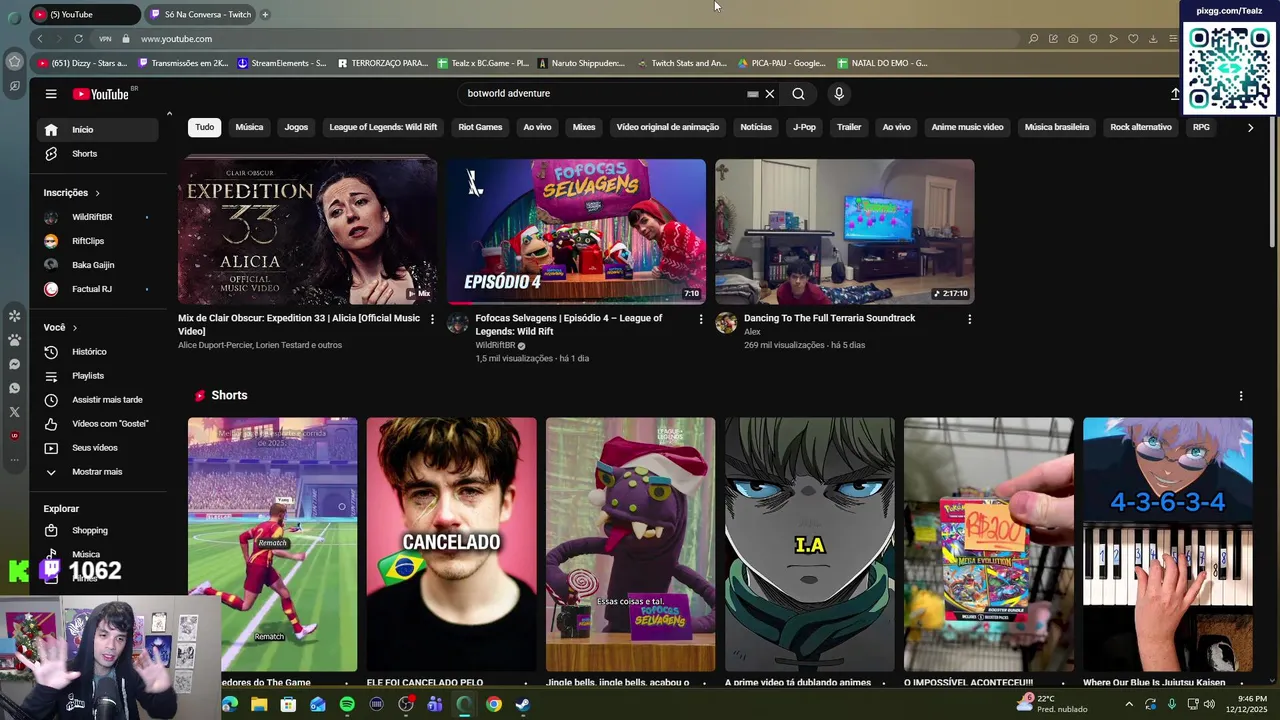Image resolution: width=1280 pixels, height=720 pixels.
Task: Open Google Chrome from the taskbar
Action: click(x=493, y=704)
